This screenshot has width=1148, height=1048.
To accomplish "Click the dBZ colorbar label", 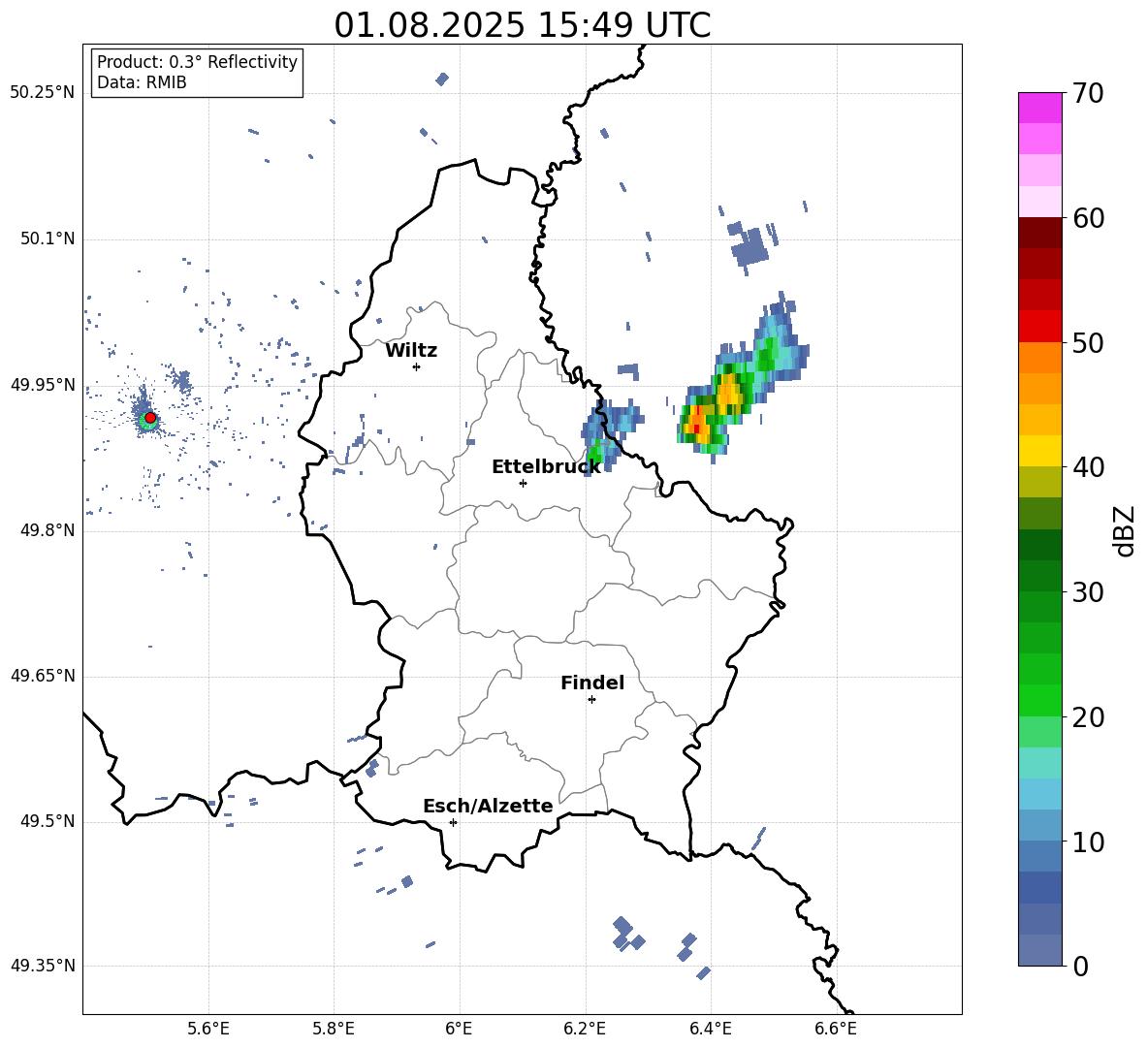I will pyautogui.click(x=1124, y=530).
